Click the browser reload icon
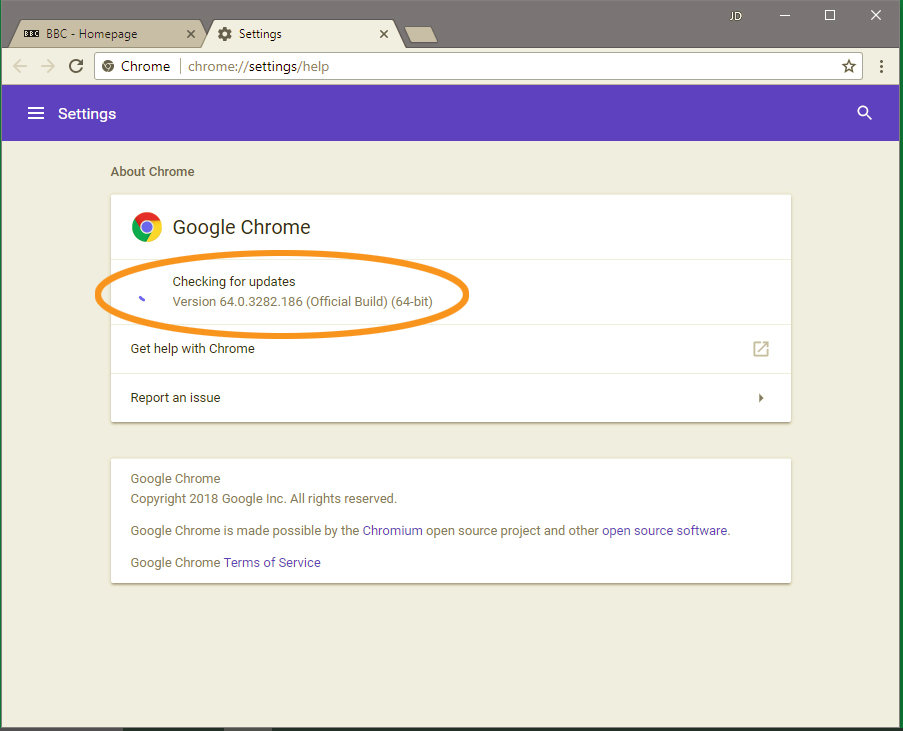Screen dimensions: 903x731 pos(76,66)
